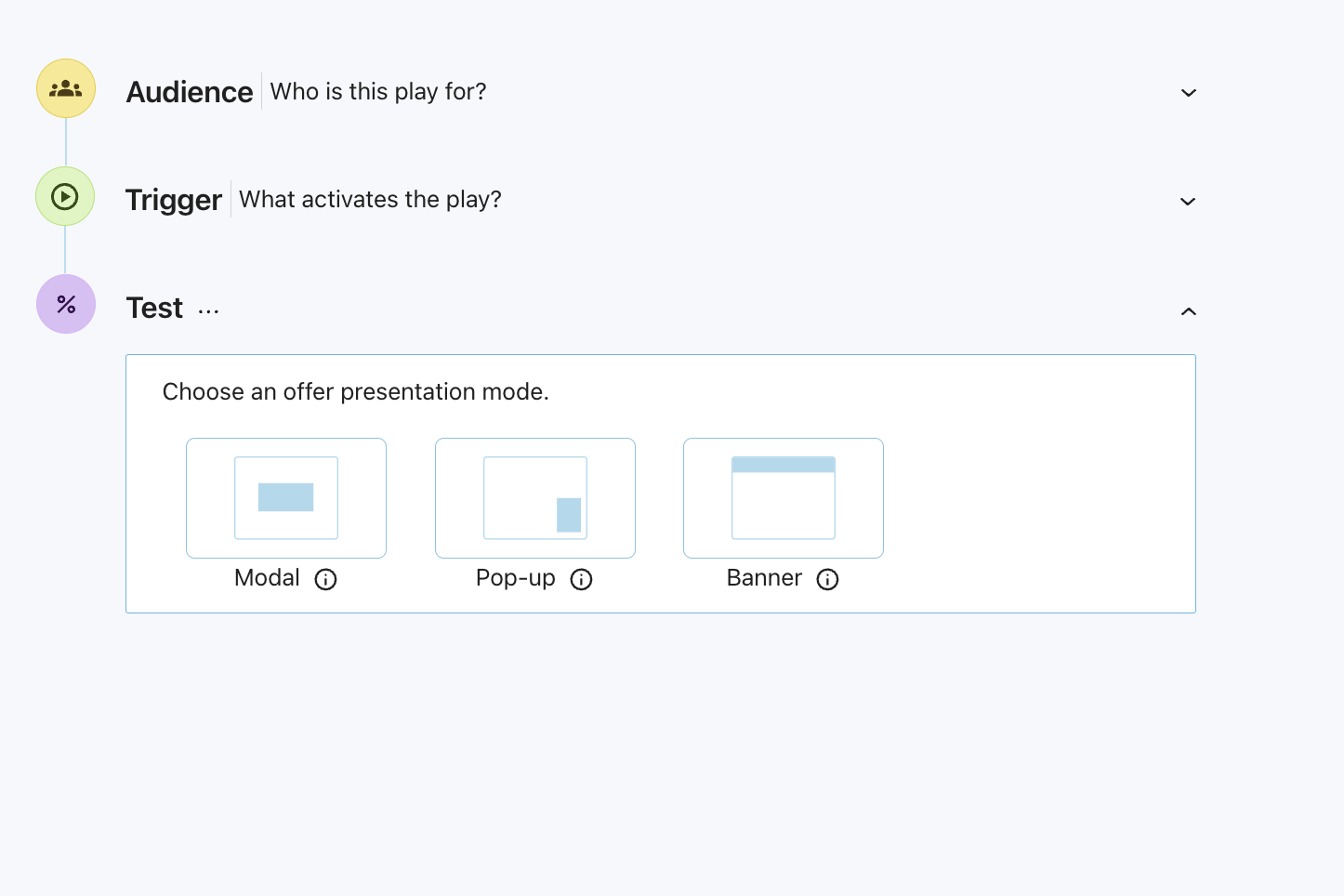The image size is (1344, 896).
Task: Click the Trigger heading
Action: [x=174, y=200]
